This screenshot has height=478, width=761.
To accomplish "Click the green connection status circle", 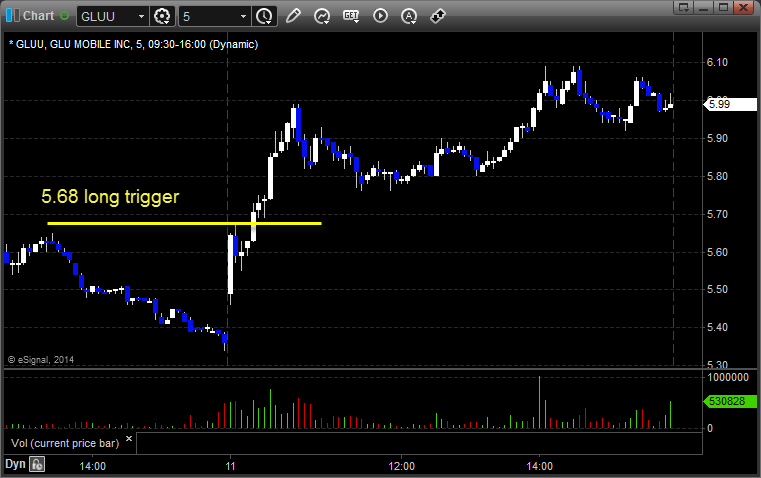I will tap(65, 16).
